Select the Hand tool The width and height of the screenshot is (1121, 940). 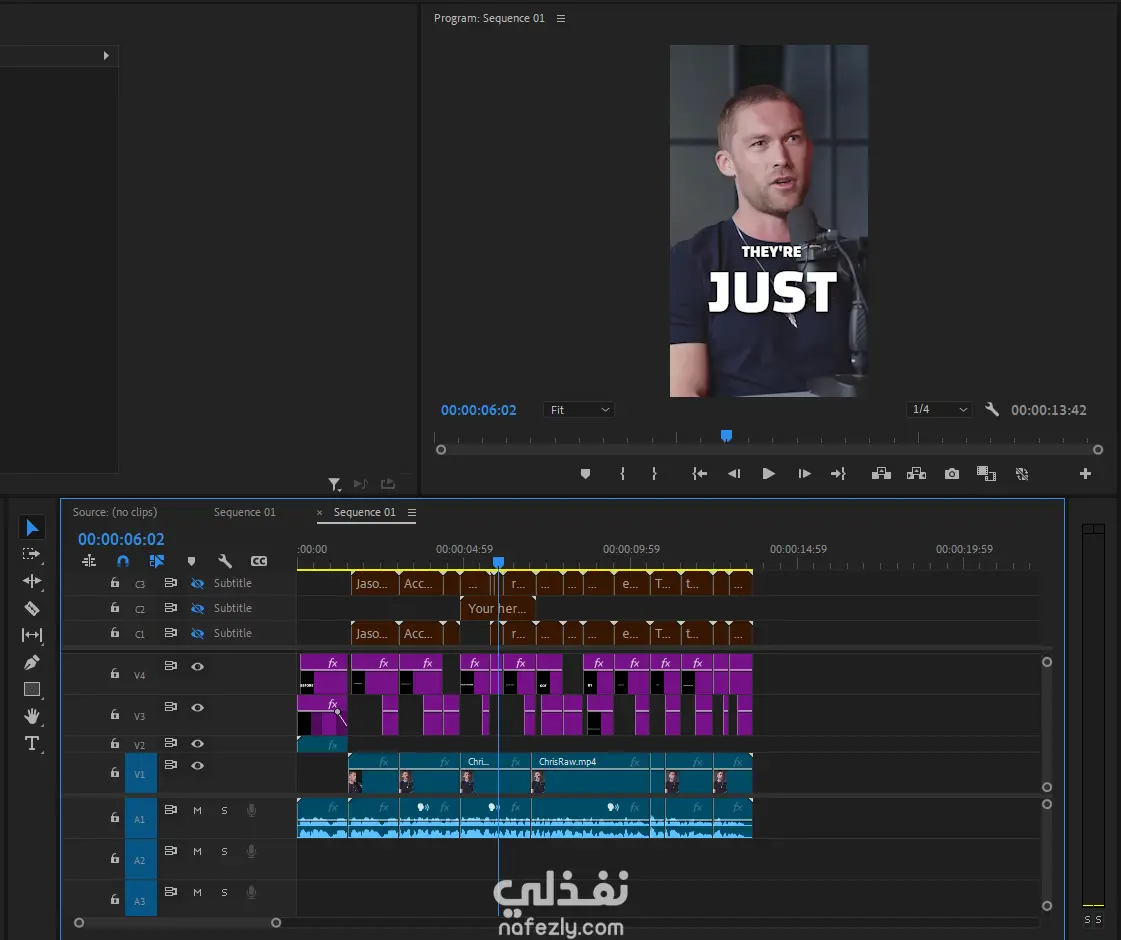click(x=32, y=716)
